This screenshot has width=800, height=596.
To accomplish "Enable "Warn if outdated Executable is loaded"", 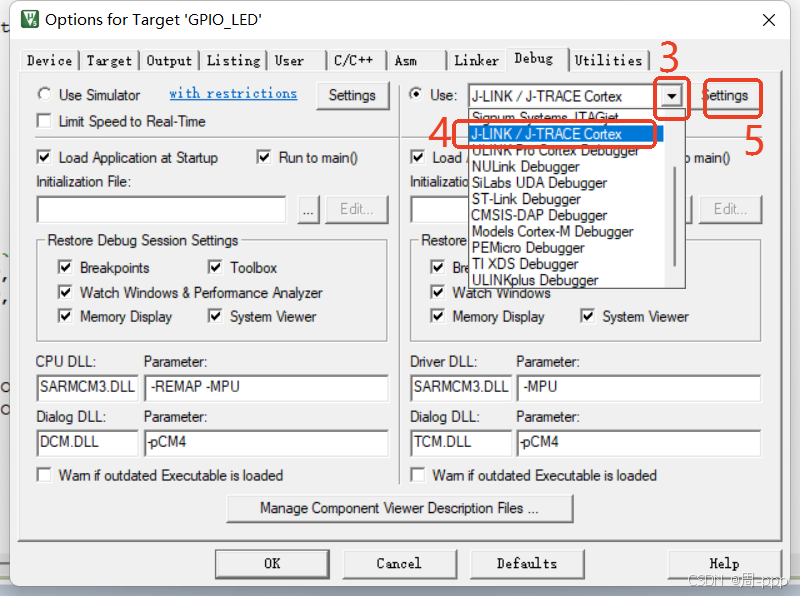I will pyautogui.click(x=45, y=475).
